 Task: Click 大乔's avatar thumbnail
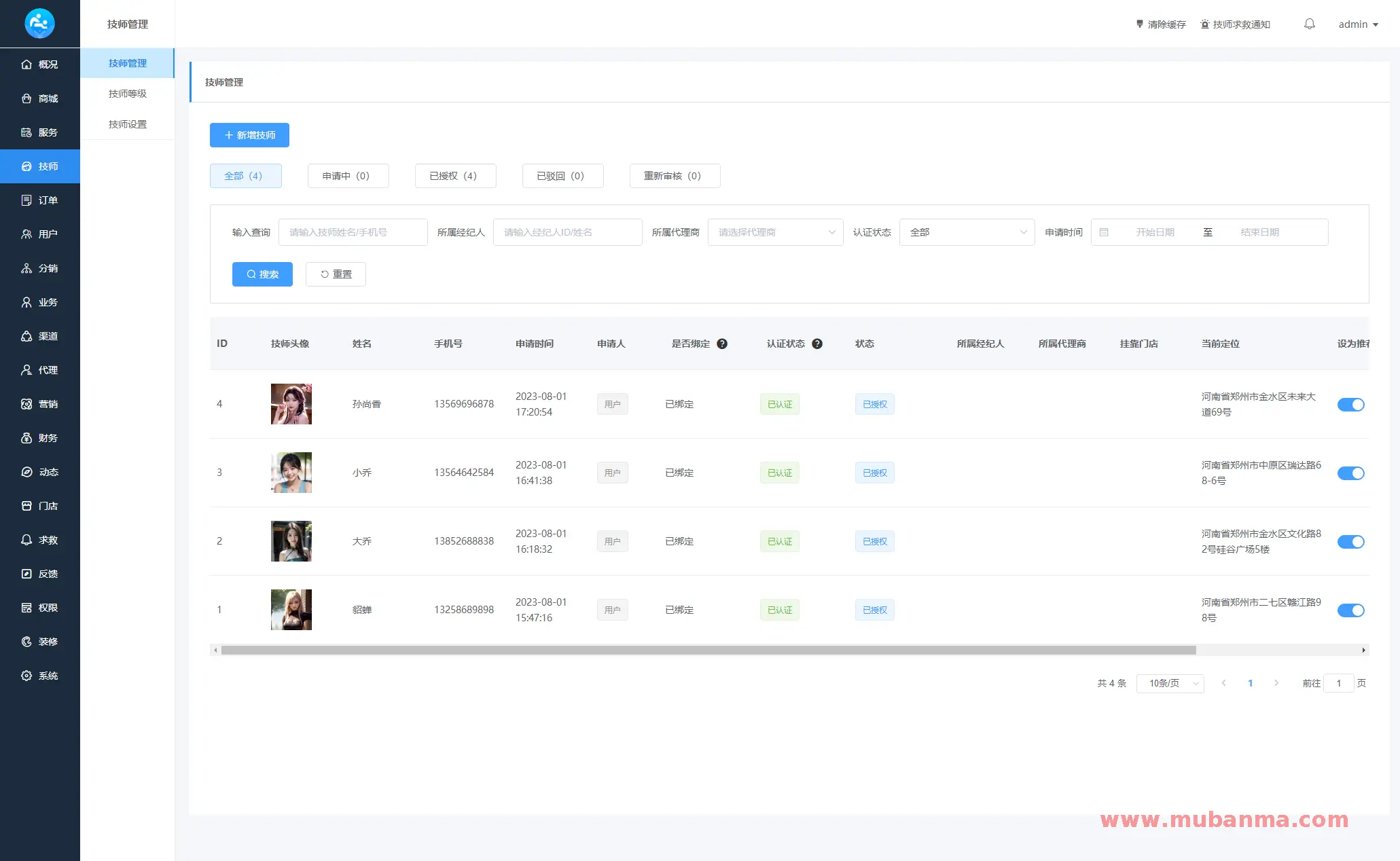click(x=291, y=541)
